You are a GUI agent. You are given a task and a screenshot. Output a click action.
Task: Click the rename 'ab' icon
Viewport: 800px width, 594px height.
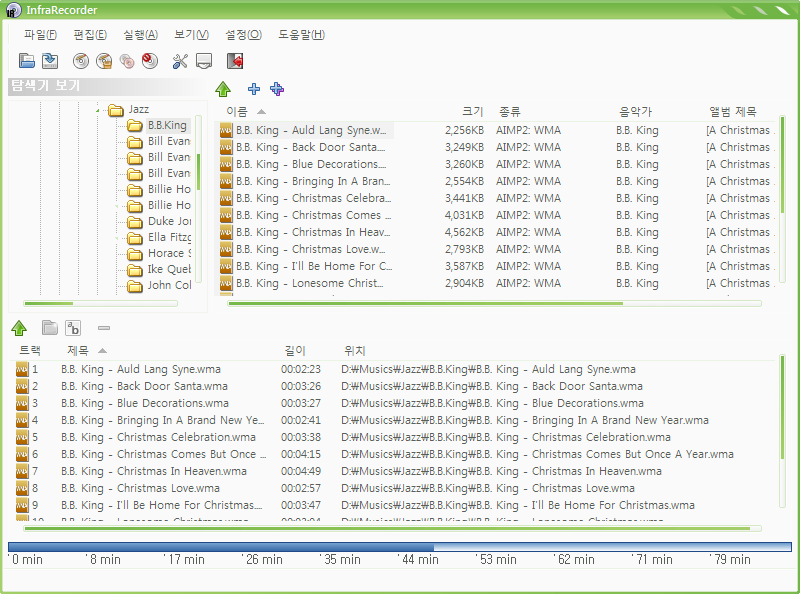pyautogui.click(x=73, y=328)
